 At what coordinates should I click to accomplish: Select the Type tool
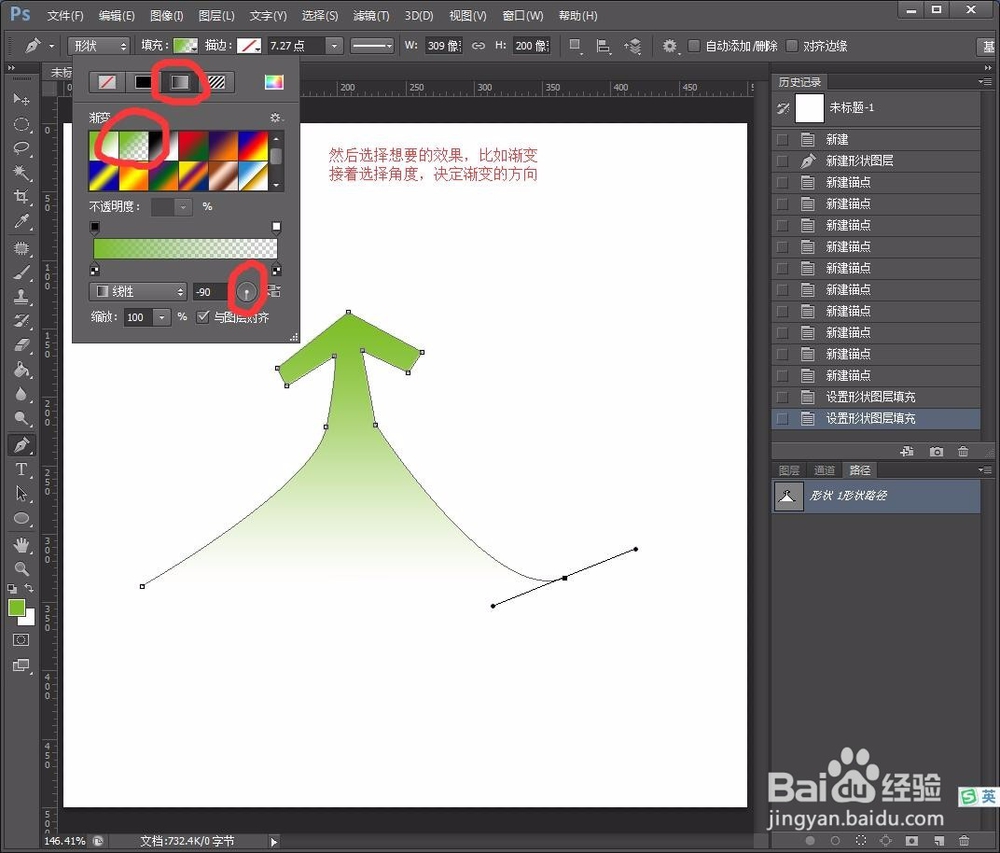(x=22, y=470)
